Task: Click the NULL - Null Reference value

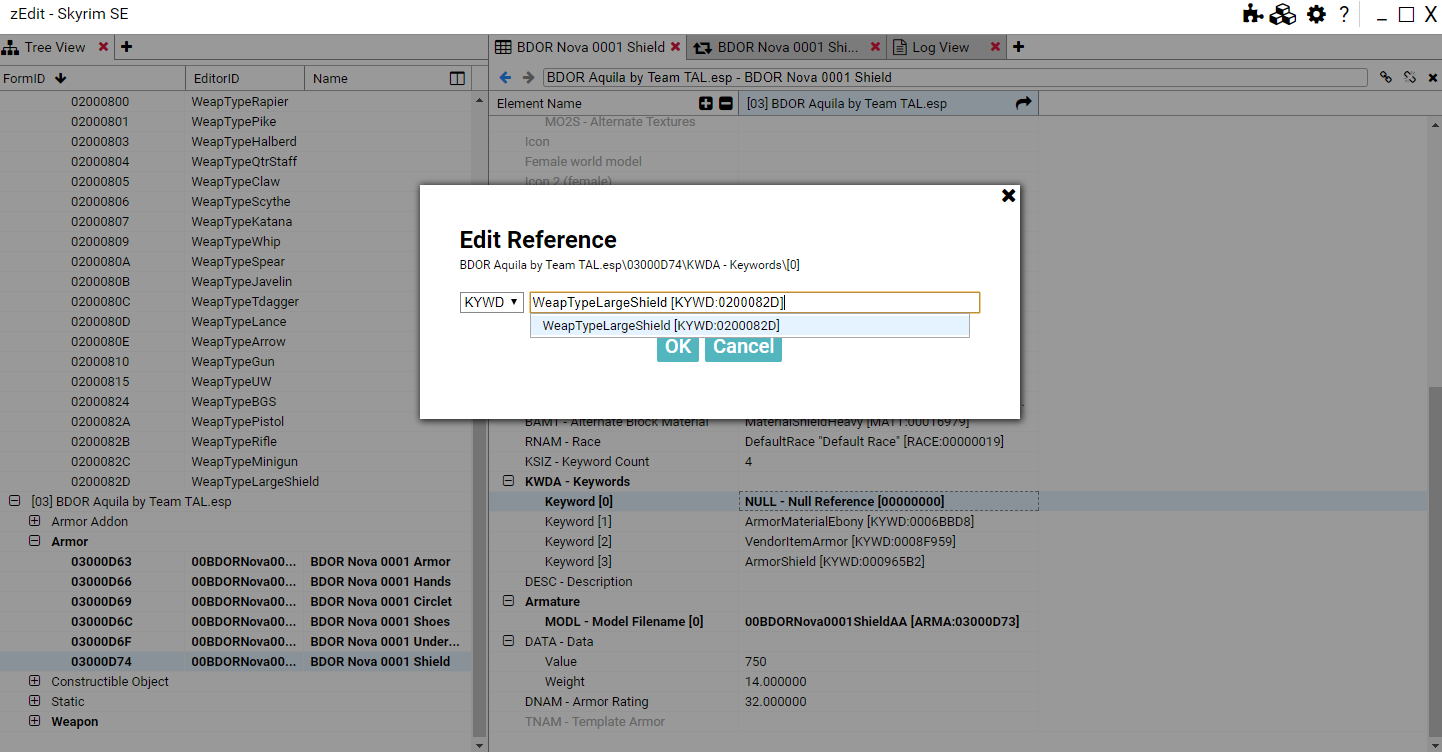Action: (844, 501)
